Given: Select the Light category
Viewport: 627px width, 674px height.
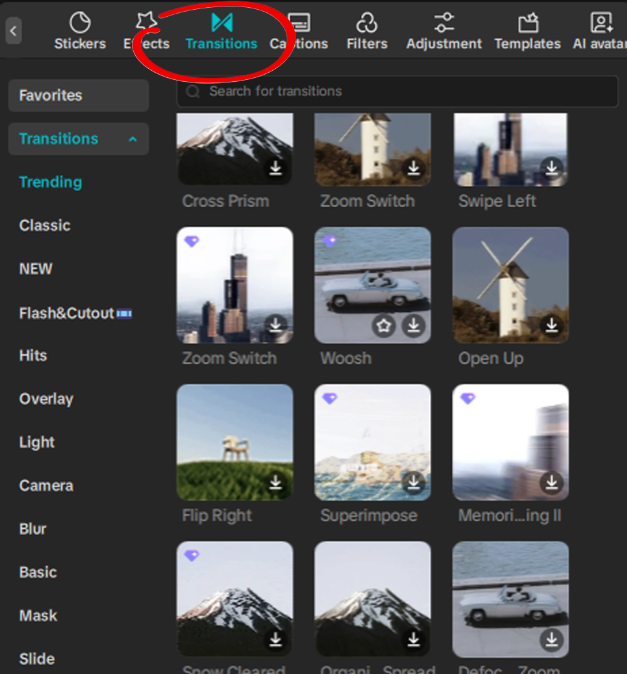Looking at the screenshot, I should click(37, 443).
